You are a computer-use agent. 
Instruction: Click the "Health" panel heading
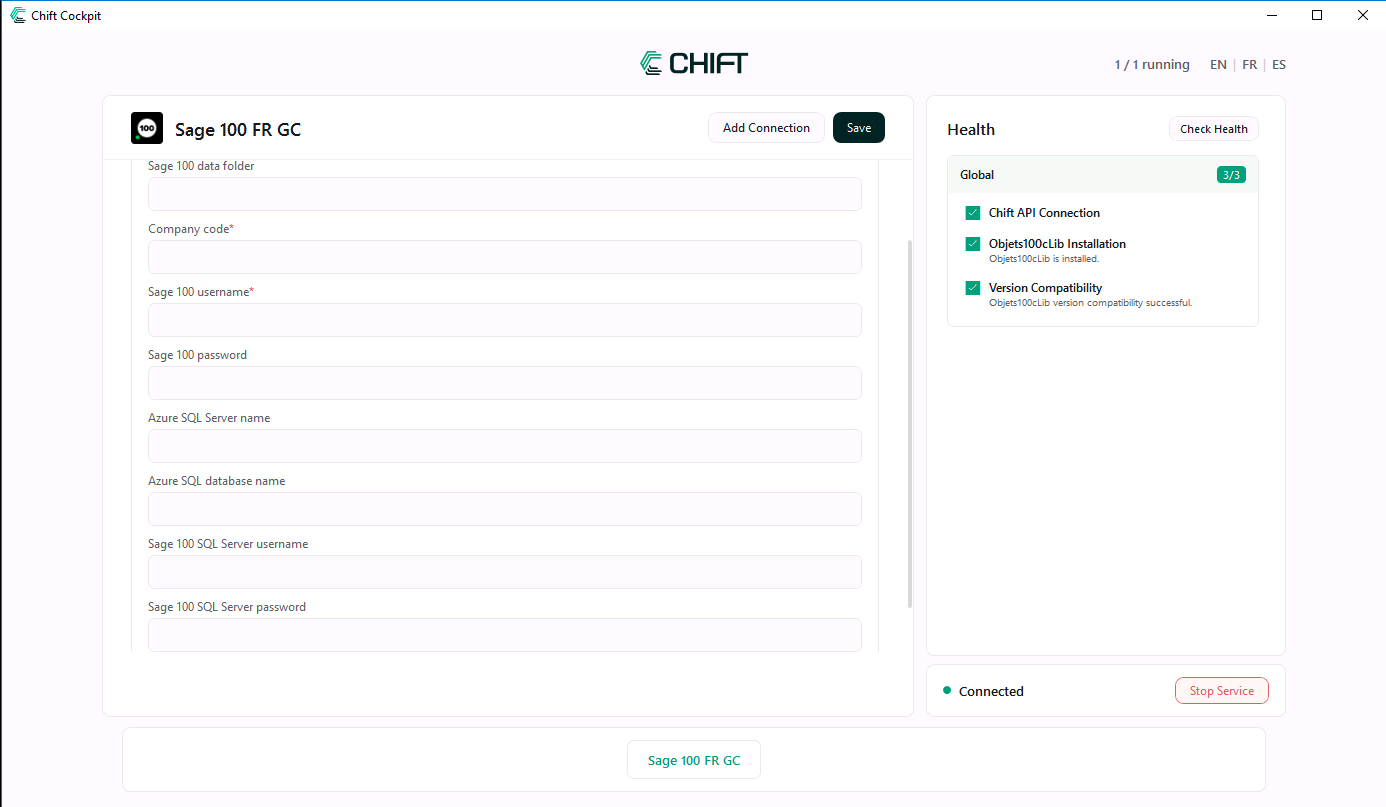click(x=971, y=129)
